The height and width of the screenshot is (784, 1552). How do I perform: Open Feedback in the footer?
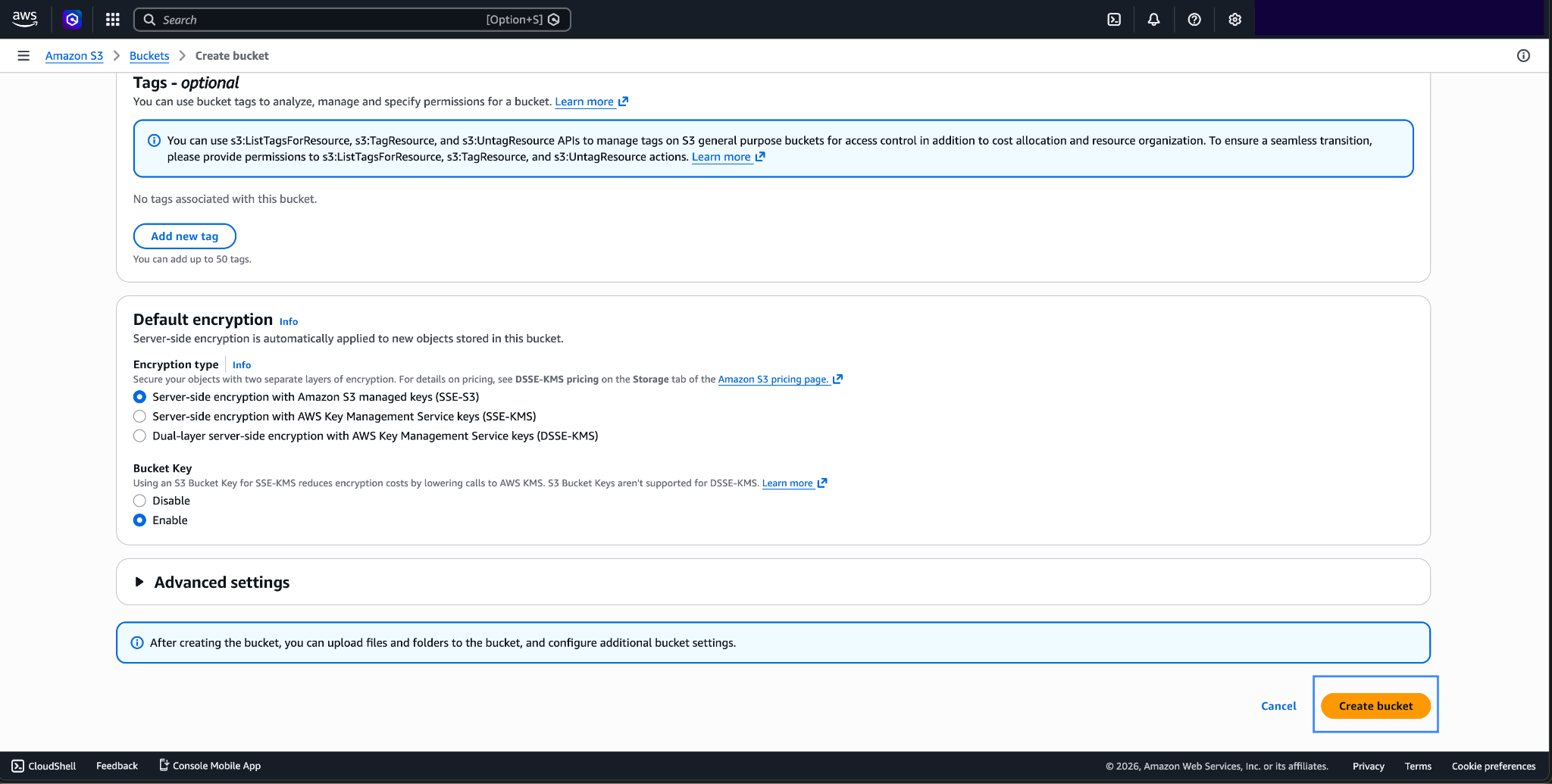pos(117,766)
